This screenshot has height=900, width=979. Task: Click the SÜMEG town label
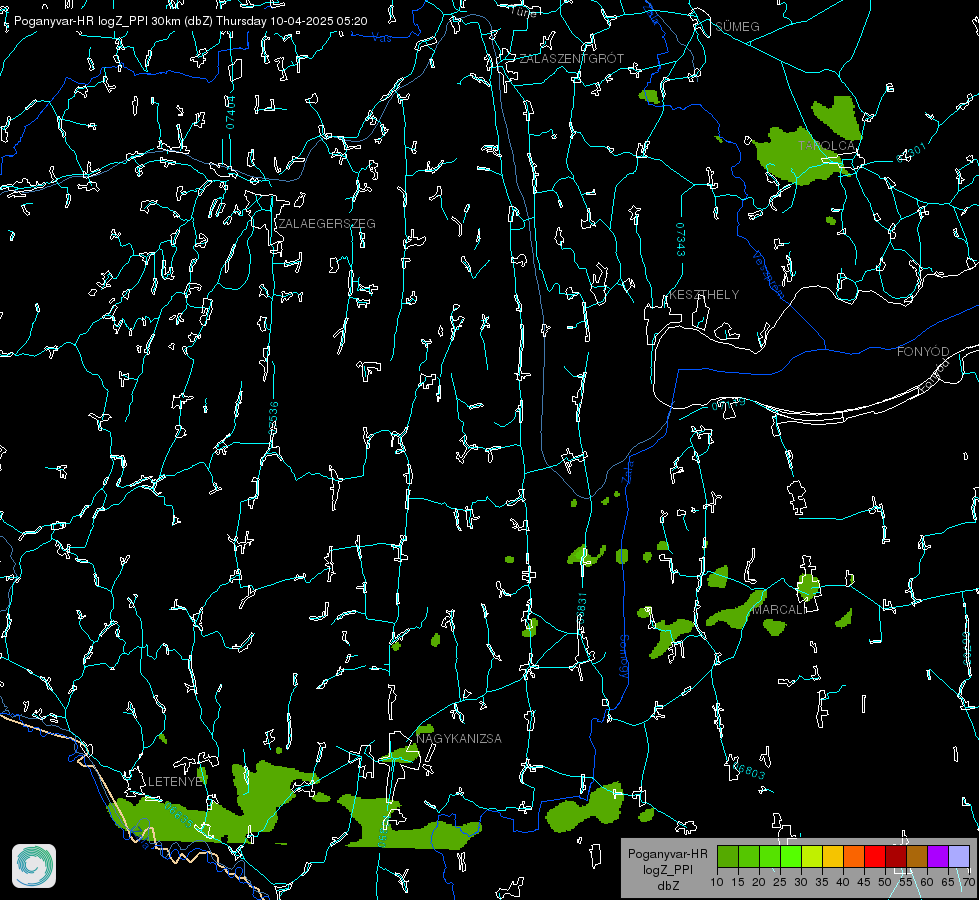tap(737, 27)
